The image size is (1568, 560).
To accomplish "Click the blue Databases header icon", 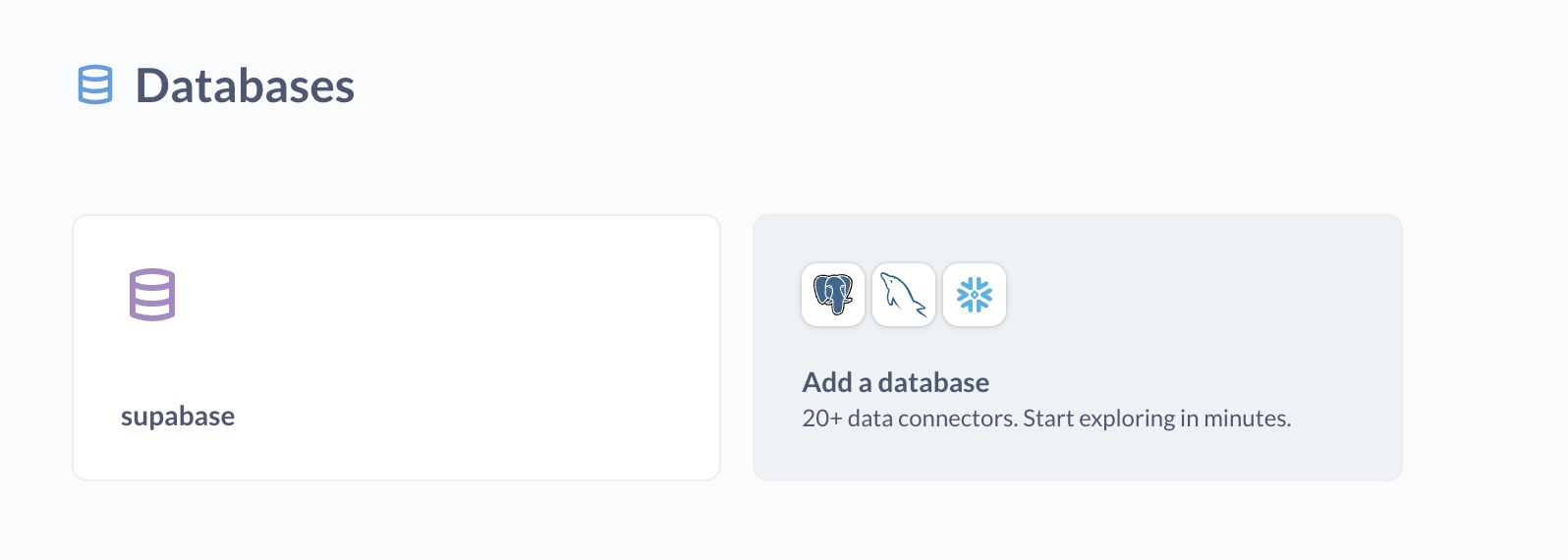I will tap(95, 85).
